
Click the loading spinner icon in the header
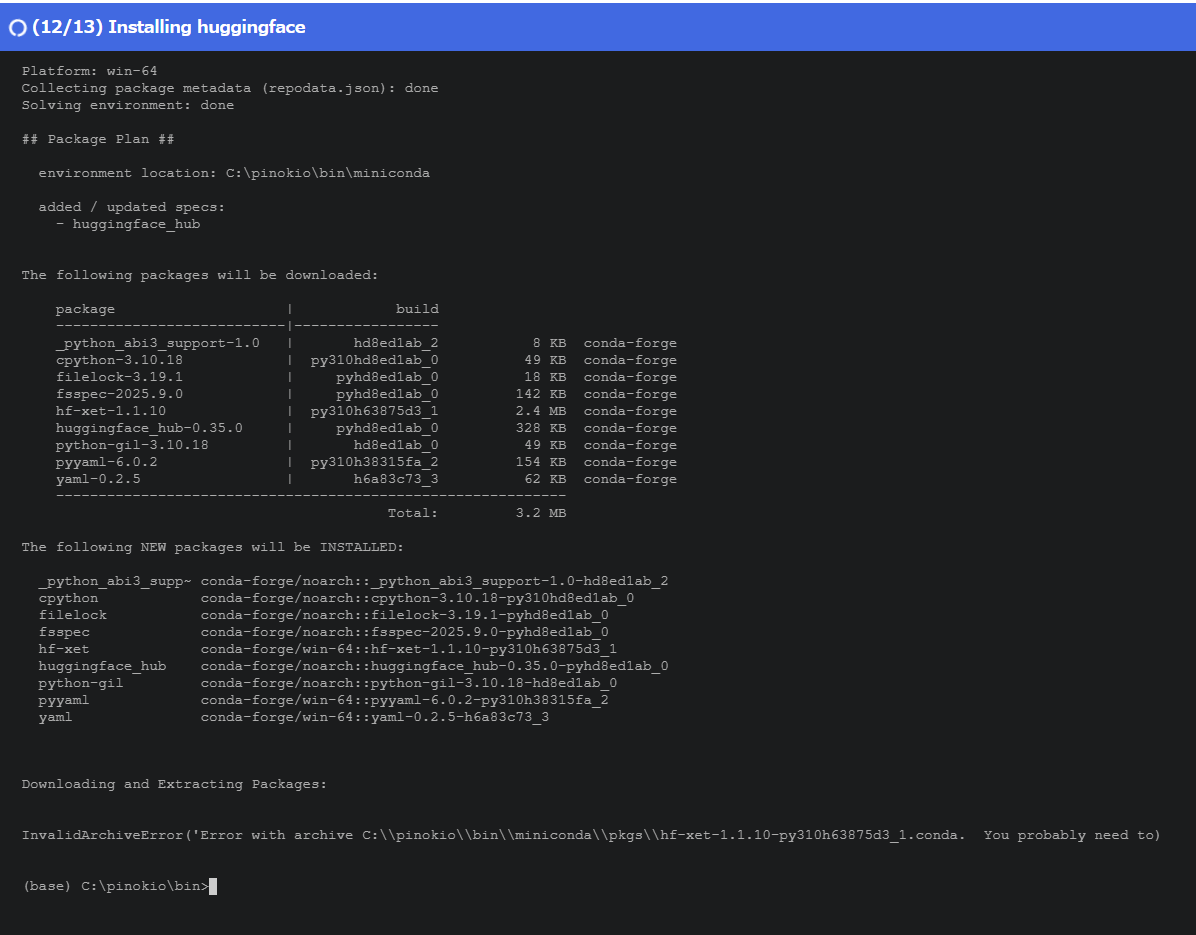(x=18, y=27)
